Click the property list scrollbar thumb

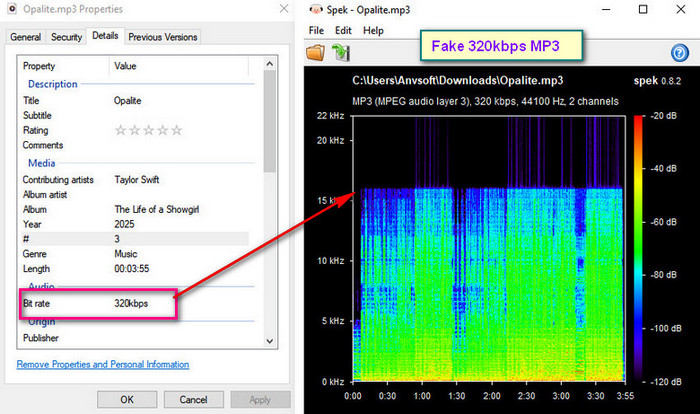pyautogui.click(x=270, y=121)
